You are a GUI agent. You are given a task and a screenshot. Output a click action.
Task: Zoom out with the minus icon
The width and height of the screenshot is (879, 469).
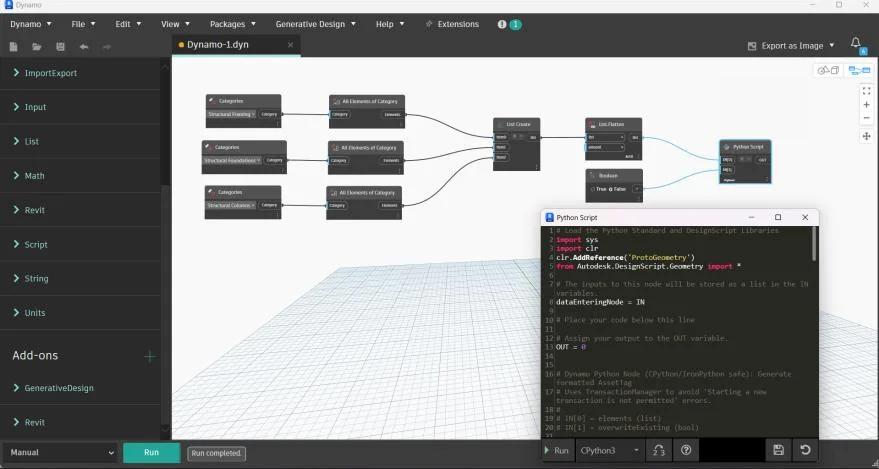click(x=866, y=118)
